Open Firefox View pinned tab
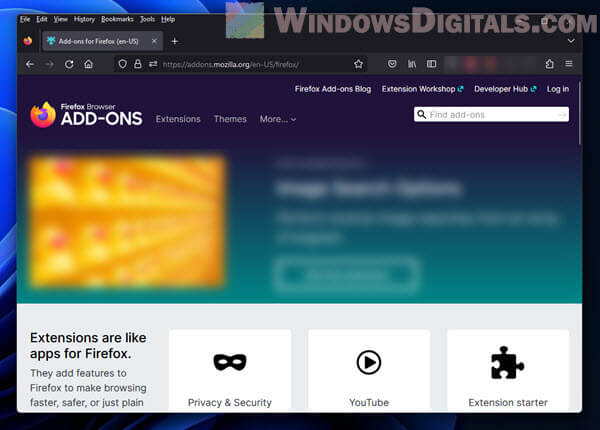Viewport: 600px width, 430px height. coord(28,41)
